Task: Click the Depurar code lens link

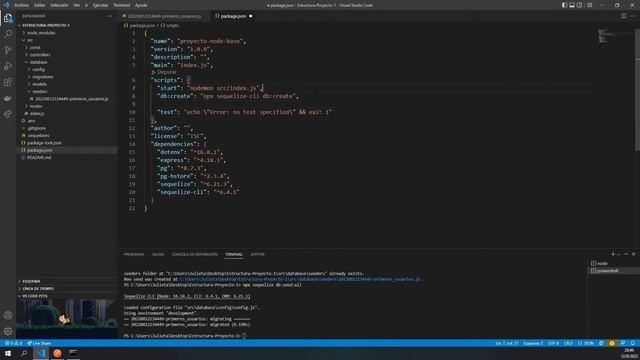Action: (x=164, y=72)
